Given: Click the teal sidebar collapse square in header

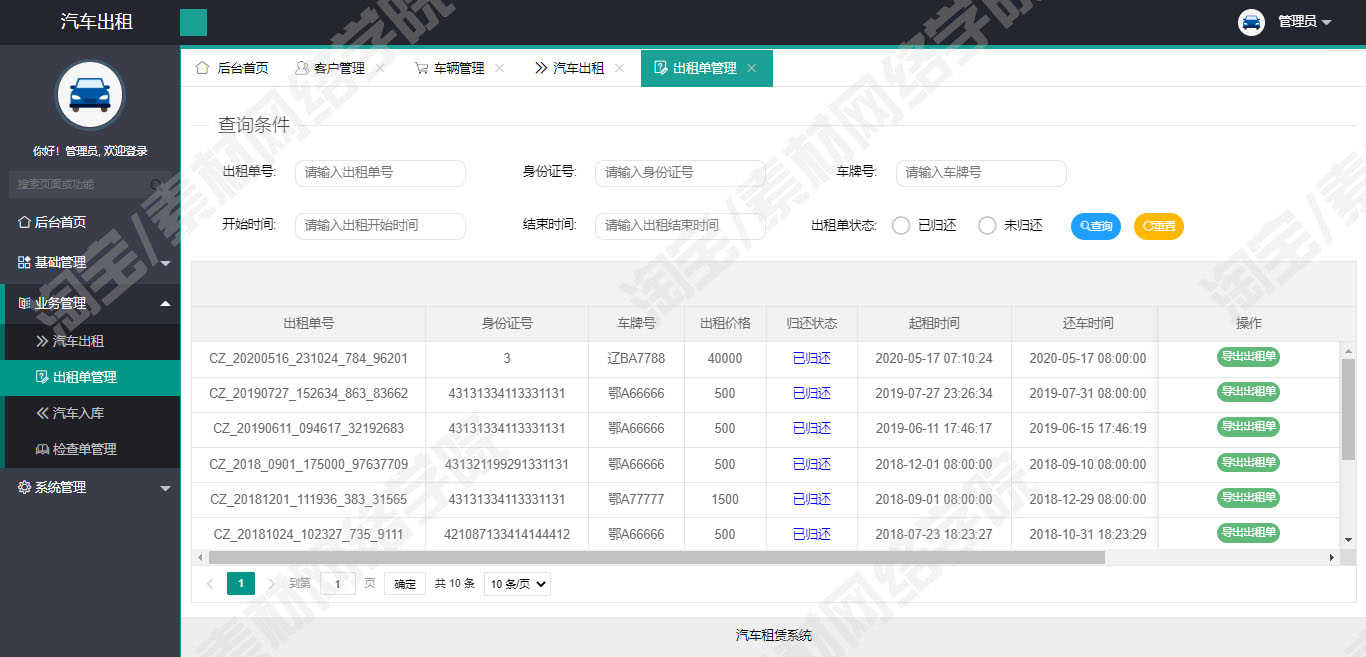Looking at the screenshot, I should pos(193,22).
